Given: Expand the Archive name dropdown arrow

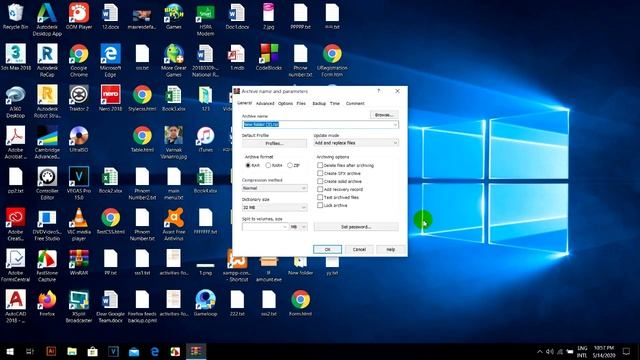Looking at the screenshot, I should [395, 124].
